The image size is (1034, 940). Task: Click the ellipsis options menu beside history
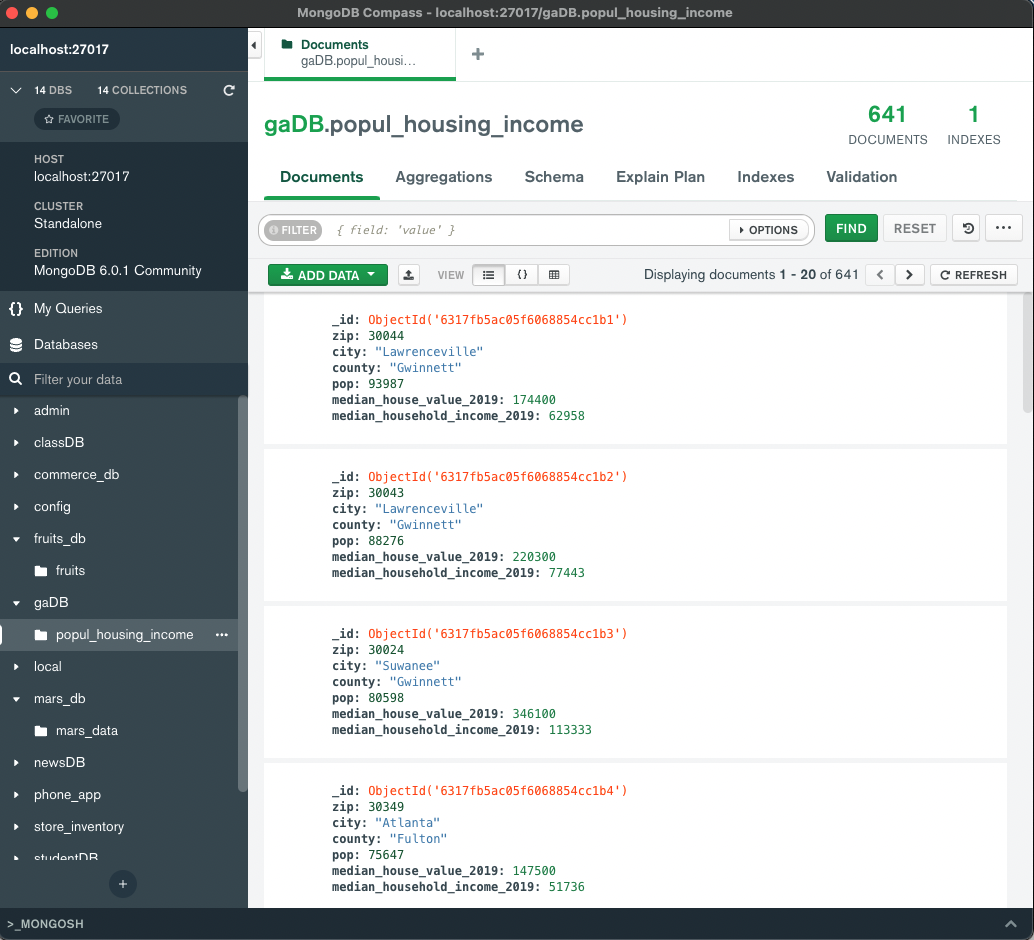tap(1004, 228)
